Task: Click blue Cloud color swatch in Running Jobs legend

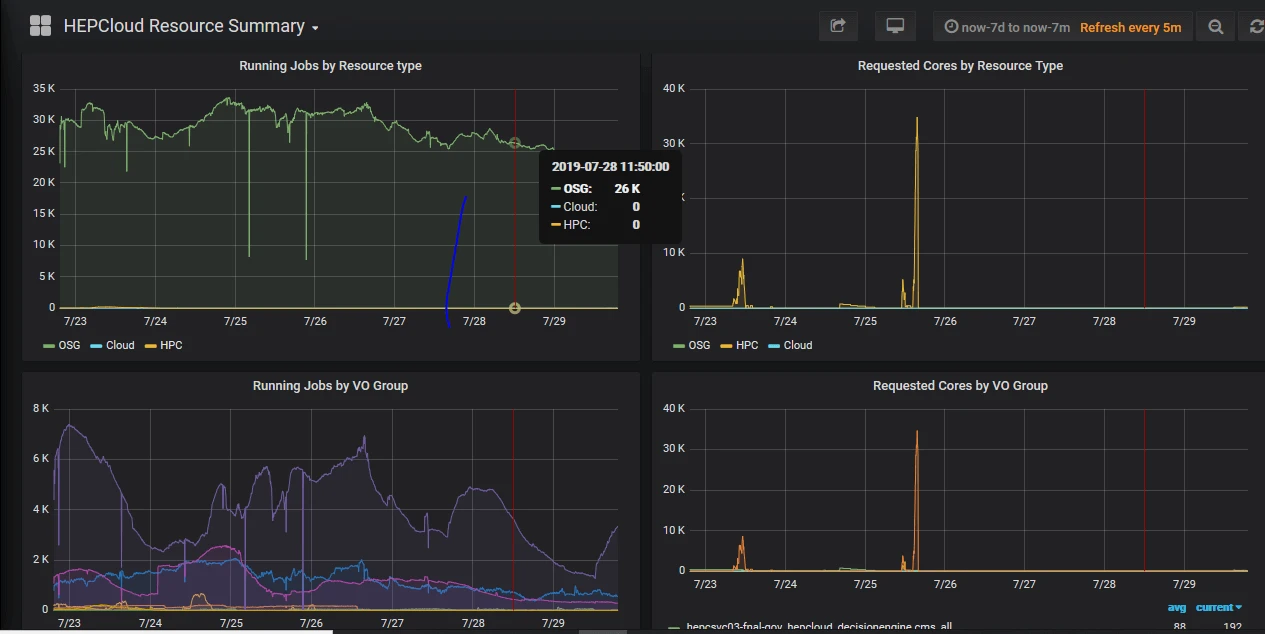Action: (96, 345)
